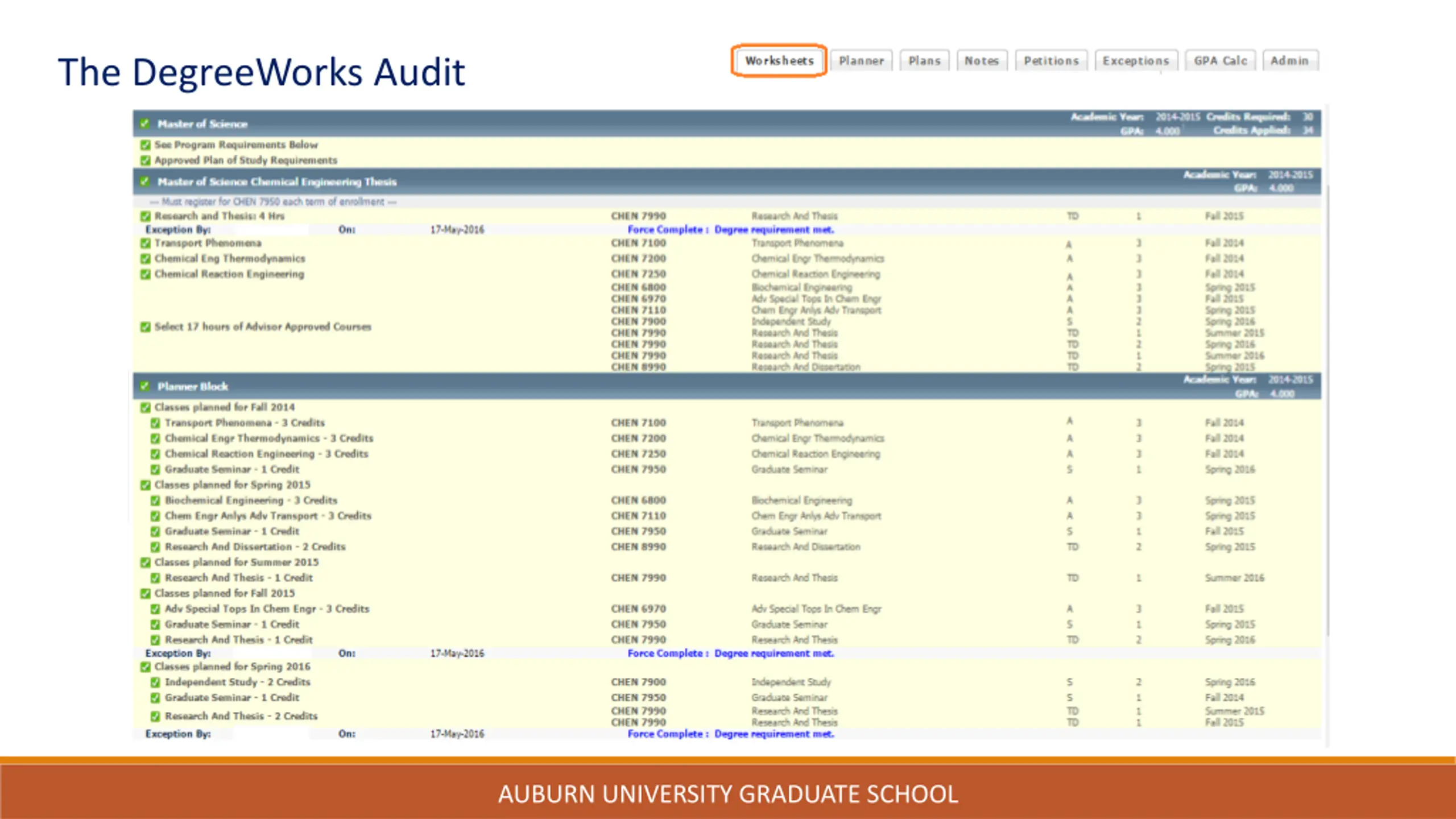Click the CHEN 7950 registration note text
Screen dimensions: 1456x819
pos(273,202)
